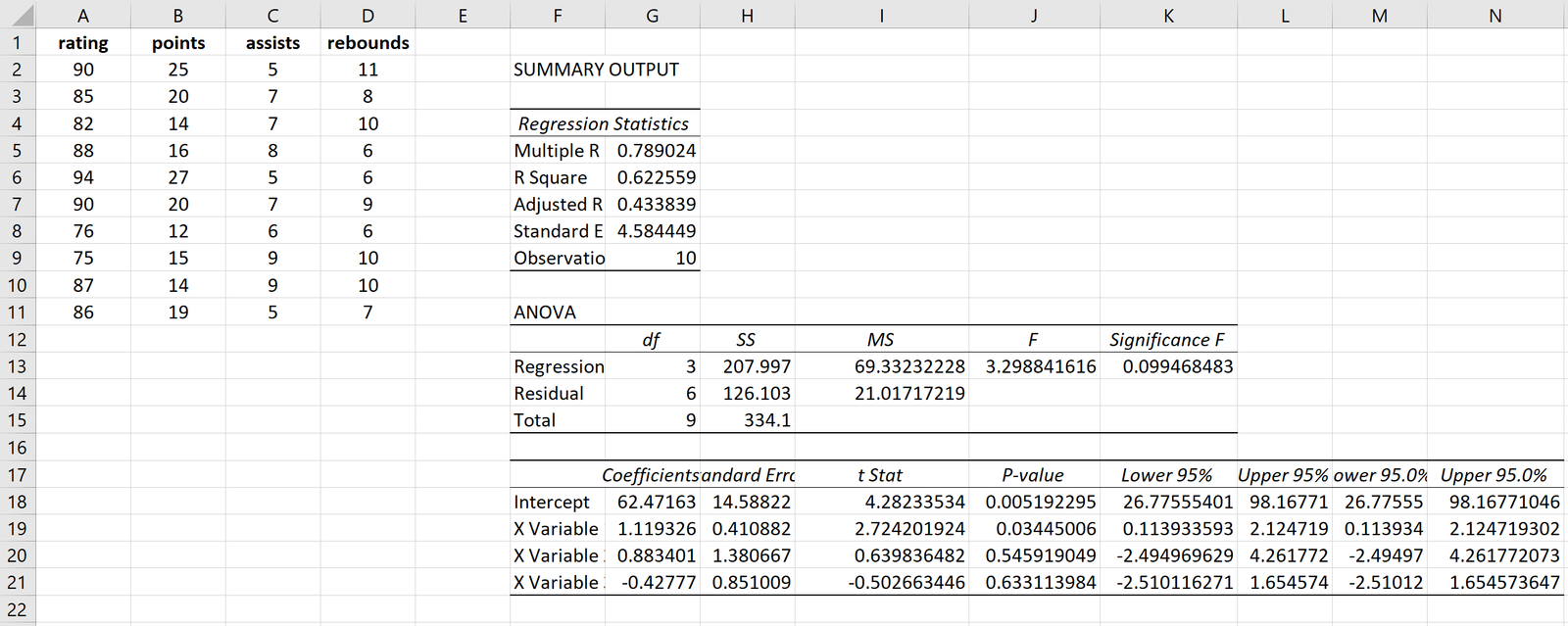
Task: Click intercept coefficient 62.47163
Action: [653, 502]
